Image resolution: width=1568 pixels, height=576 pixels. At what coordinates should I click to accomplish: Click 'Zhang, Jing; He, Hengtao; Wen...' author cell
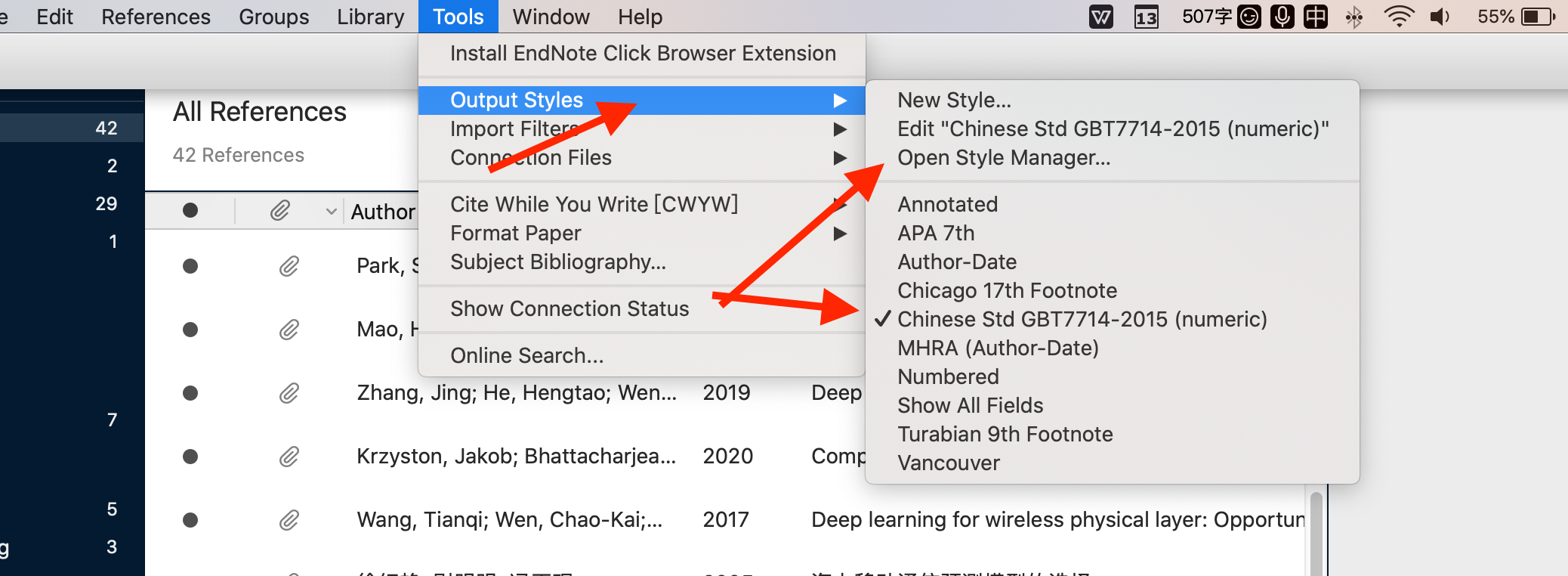click(x=517, y=393)
